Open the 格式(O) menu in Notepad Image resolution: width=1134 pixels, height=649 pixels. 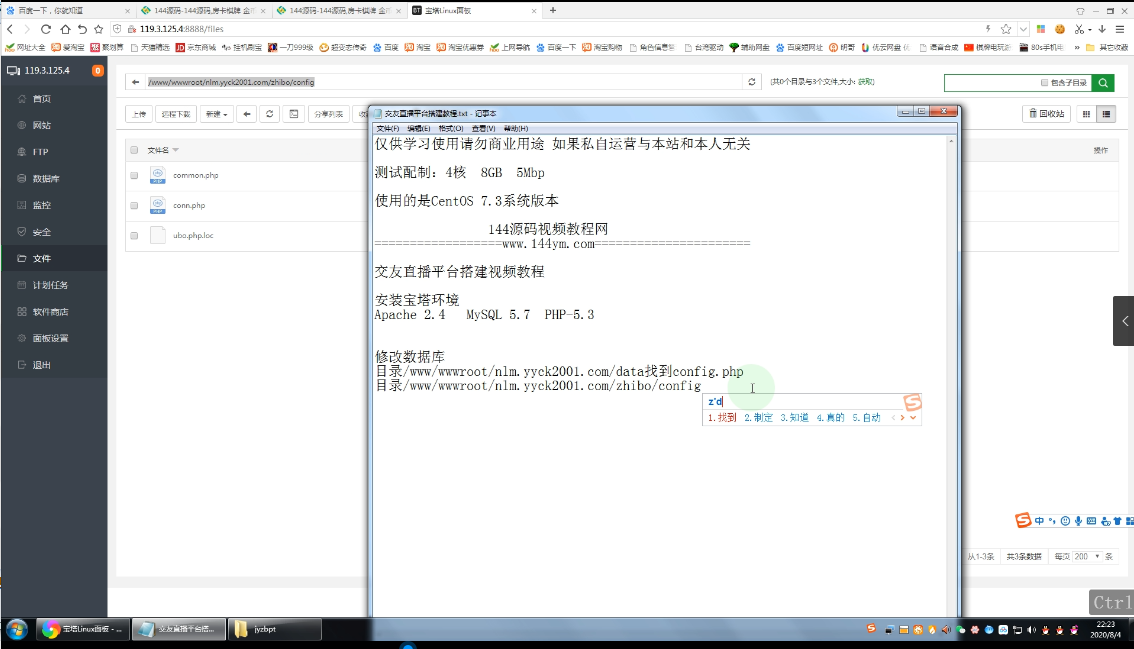click(x=451, y=129)
